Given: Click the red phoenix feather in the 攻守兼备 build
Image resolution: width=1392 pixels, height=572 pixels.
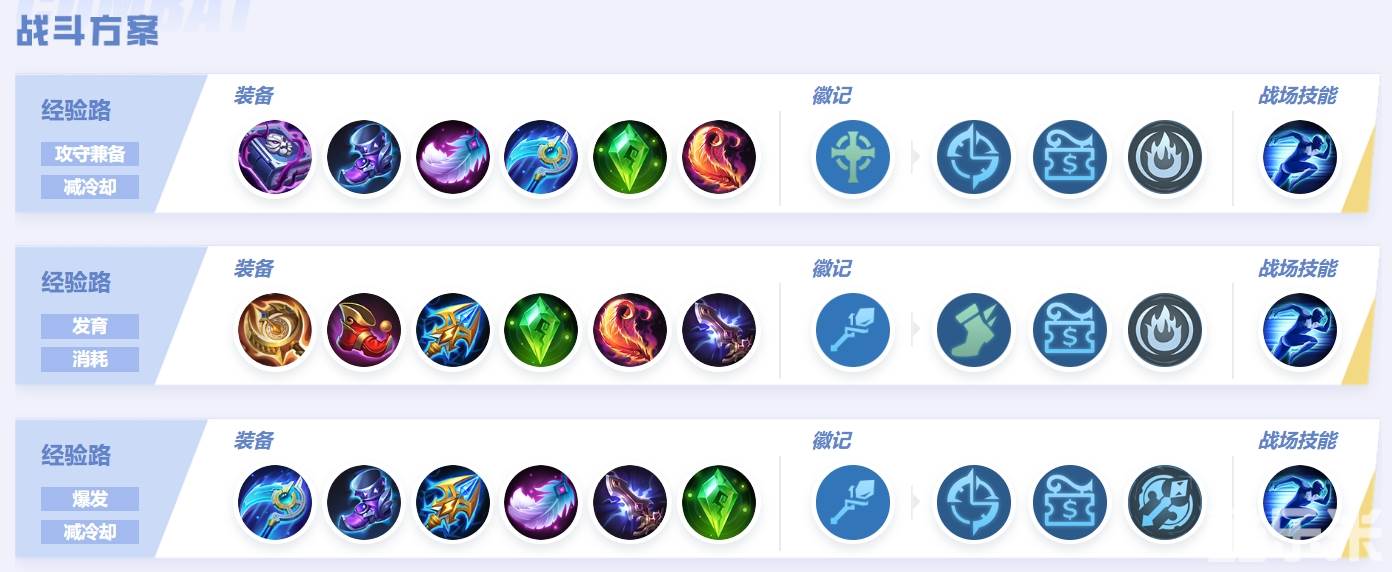Looking at the screenshot, I should pyautogui.click(x=719, y=158).
